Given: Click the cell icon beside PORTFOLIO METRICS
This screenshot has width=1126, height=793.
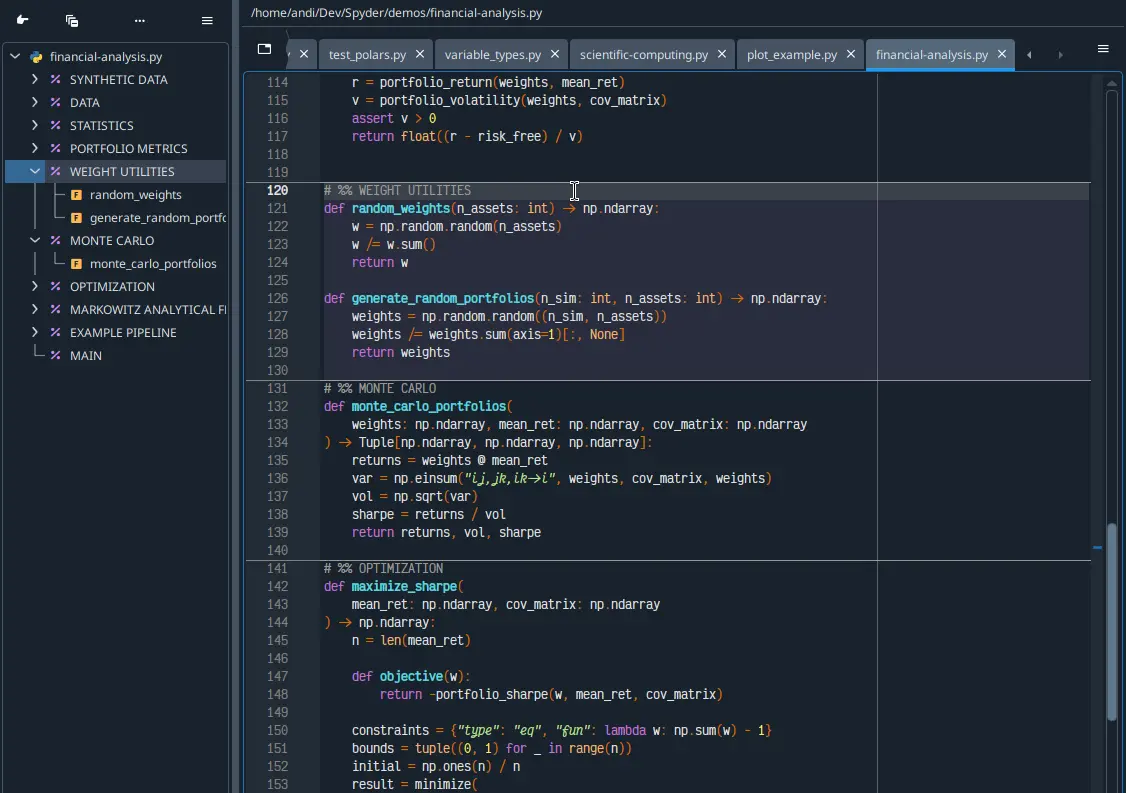Looking at the screenshot, I should click(x=55, y=149).
